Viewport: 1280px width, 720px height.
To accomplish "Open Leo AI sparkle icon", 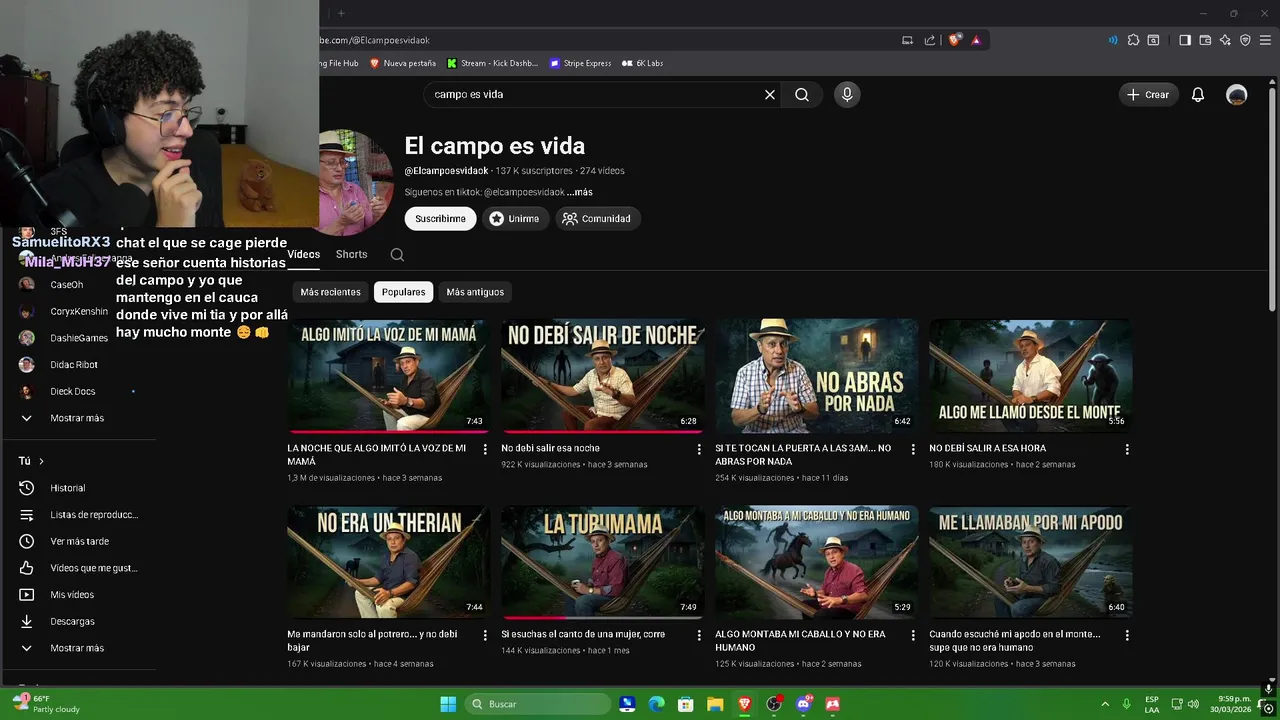I will click(x=1225, y=40).
